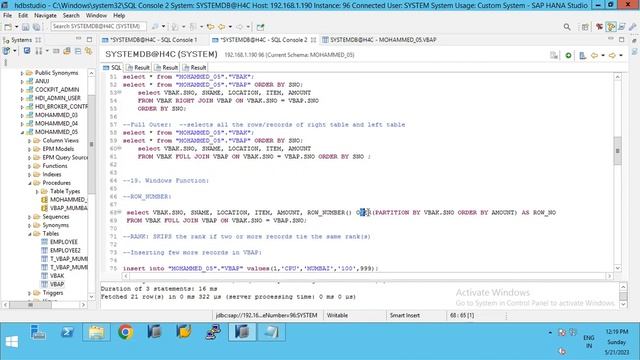Switch to the red debug perspective icon
The image size is (640, 360).
599,27
